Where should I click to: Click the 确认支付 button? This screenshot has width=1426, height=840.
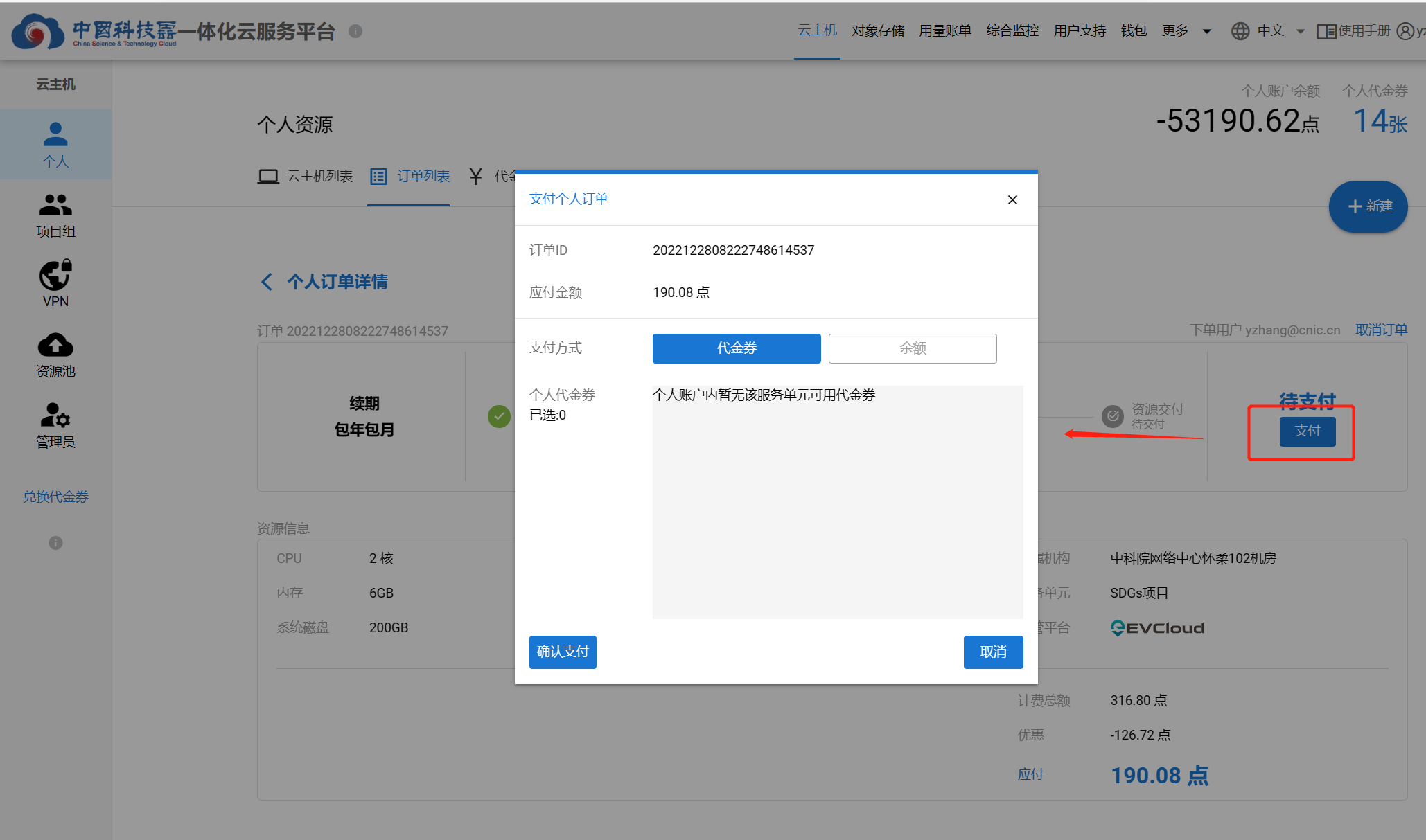[563, 652]
